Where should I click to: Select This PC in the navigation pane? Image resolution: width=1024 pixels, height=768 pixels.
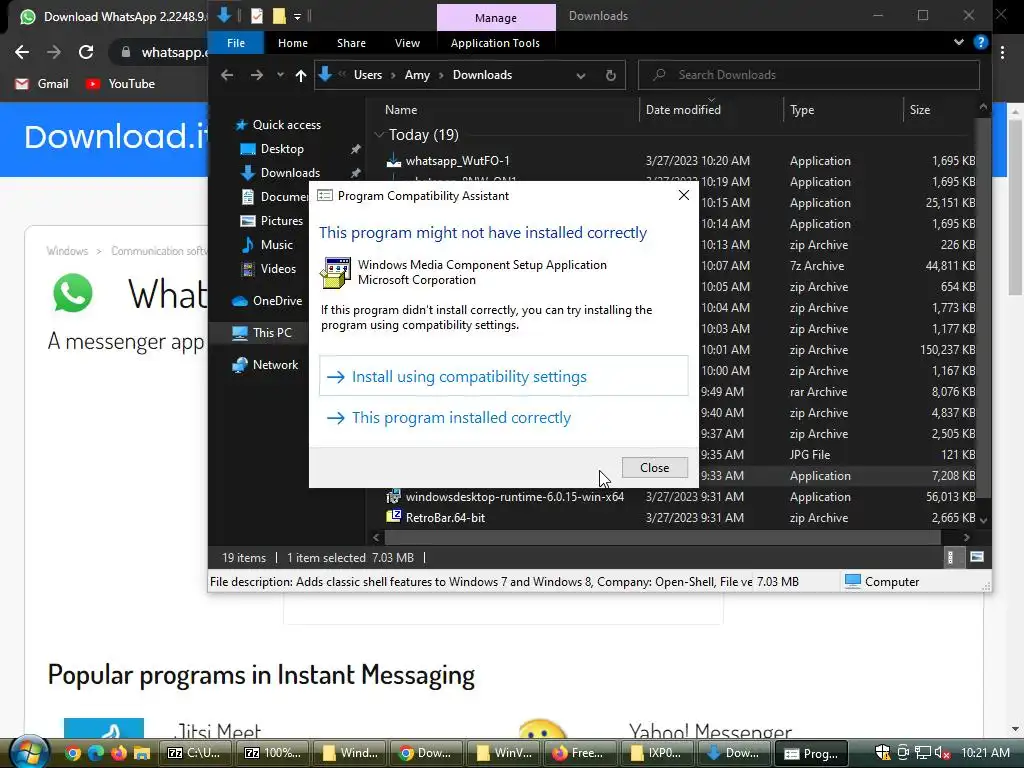[272, 333]
